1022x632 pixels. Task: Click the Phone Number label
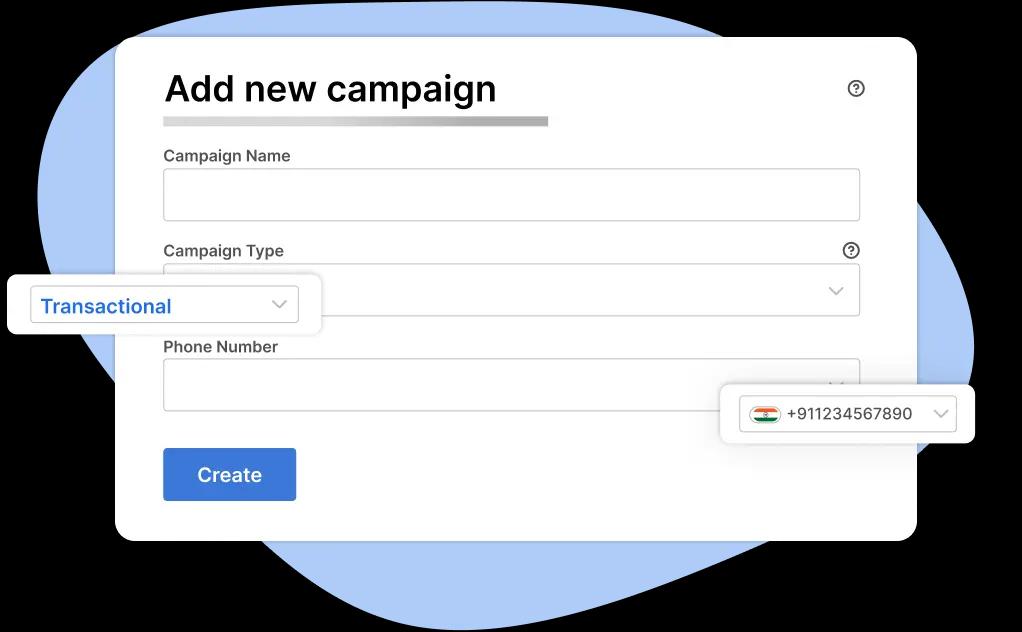click(220, 347)
